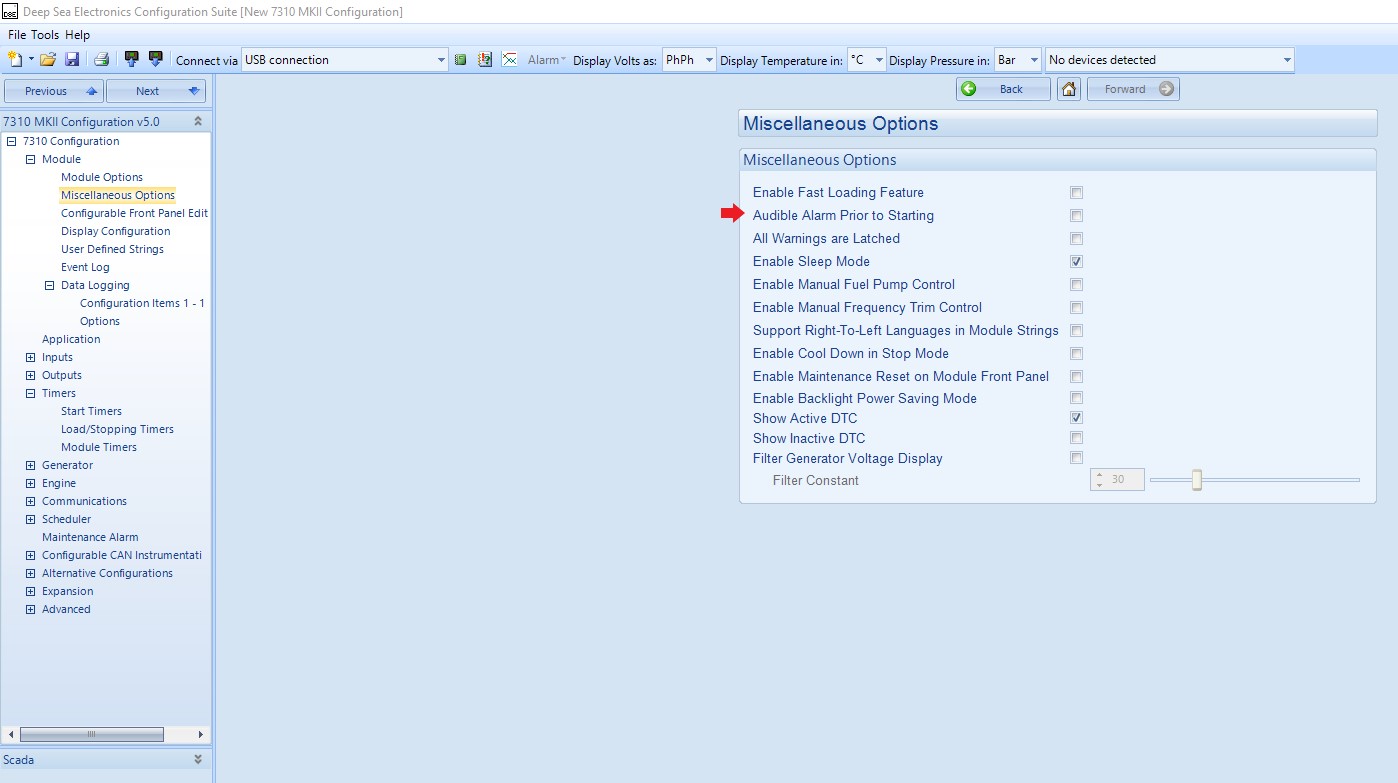The width and height of the screenshot is (1398, 783).
Task: Open a configuration file via folder icon
Action: tap(48, 60)
